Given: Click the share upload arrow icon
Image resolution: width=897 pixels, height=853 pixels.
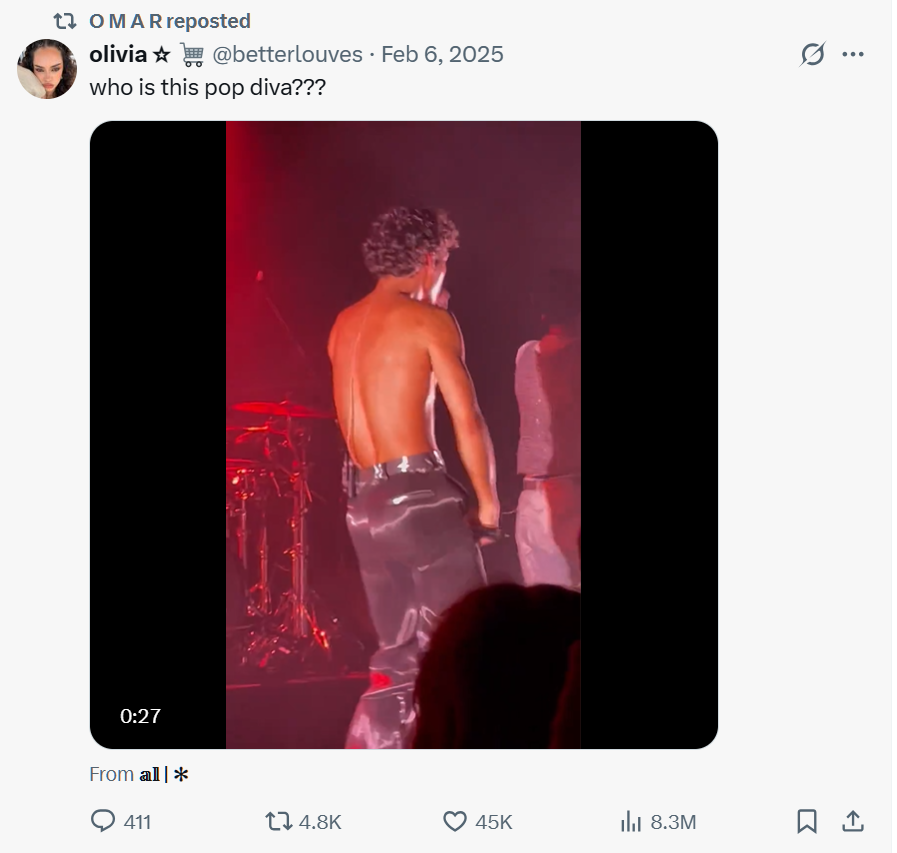Looking at the screenshot, I should [x=853, y=821].
